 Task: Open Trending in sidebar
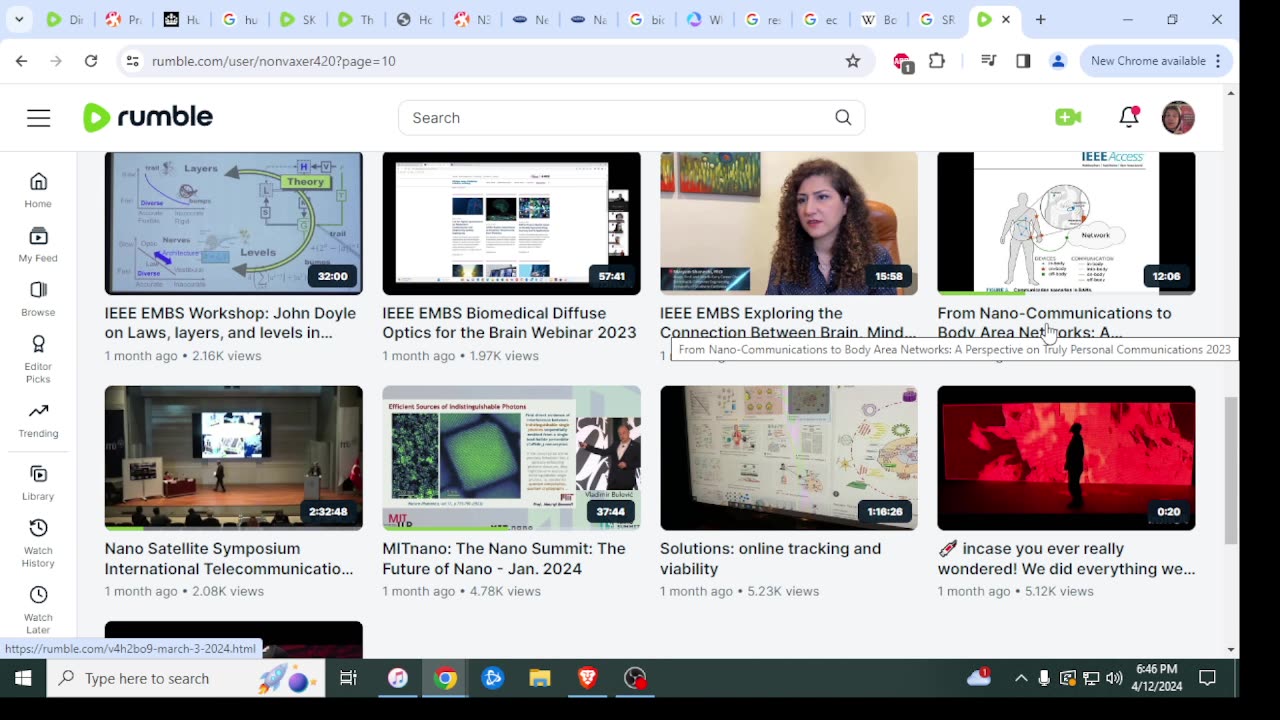point(38,420)
